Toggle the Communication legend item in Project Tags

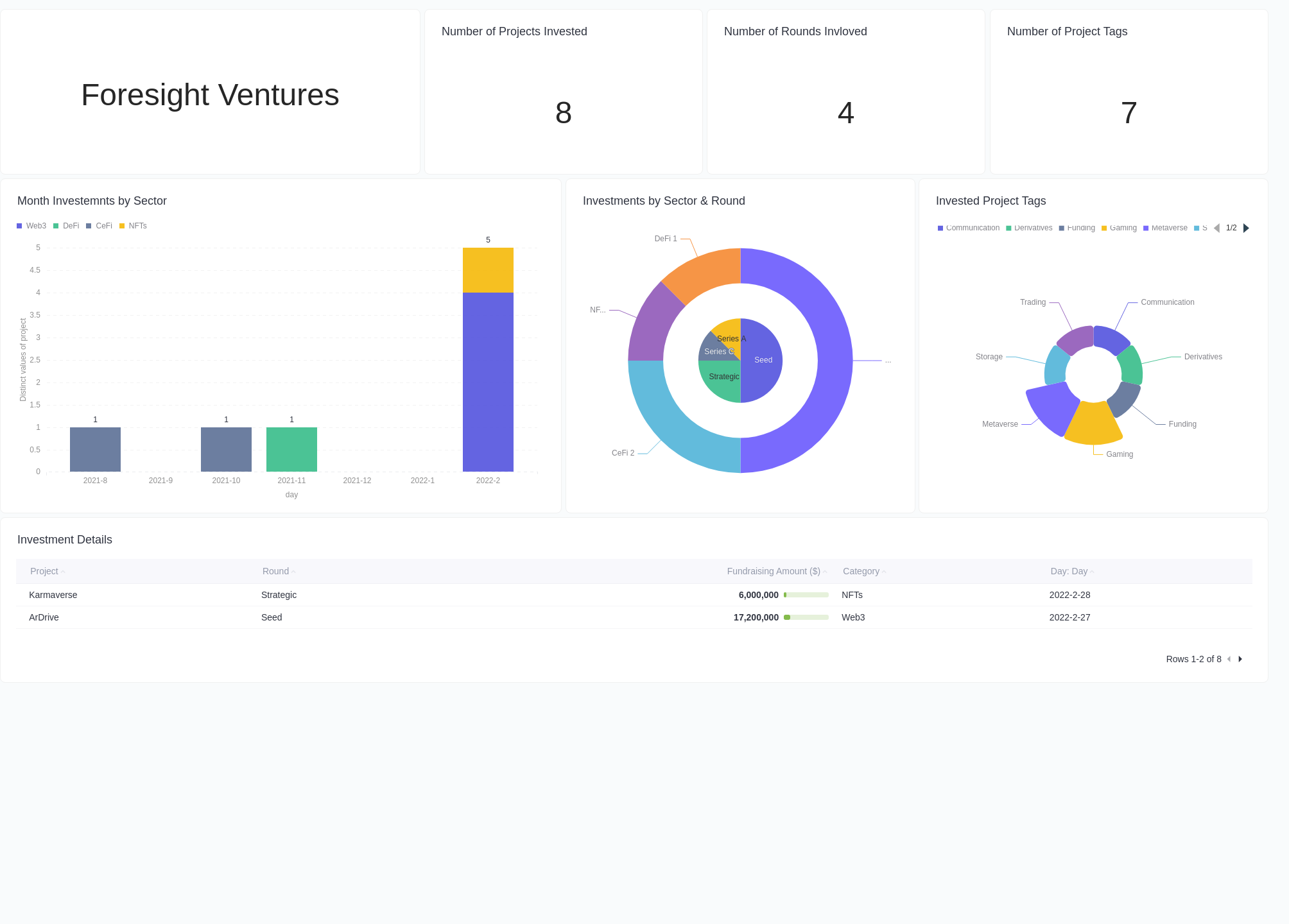[x=968, y=228]
